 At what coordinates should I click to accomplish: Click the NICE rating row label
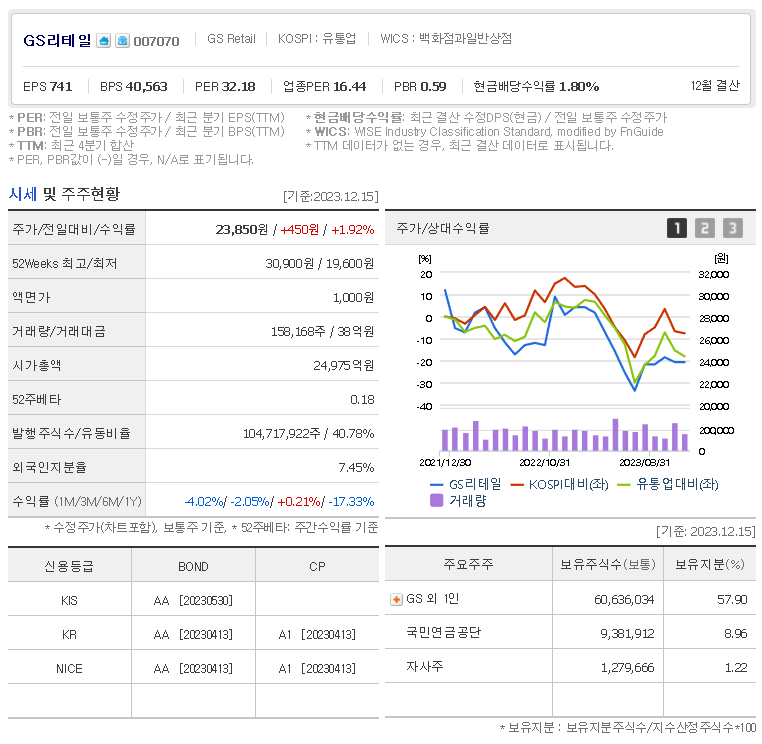coord(69,668)
